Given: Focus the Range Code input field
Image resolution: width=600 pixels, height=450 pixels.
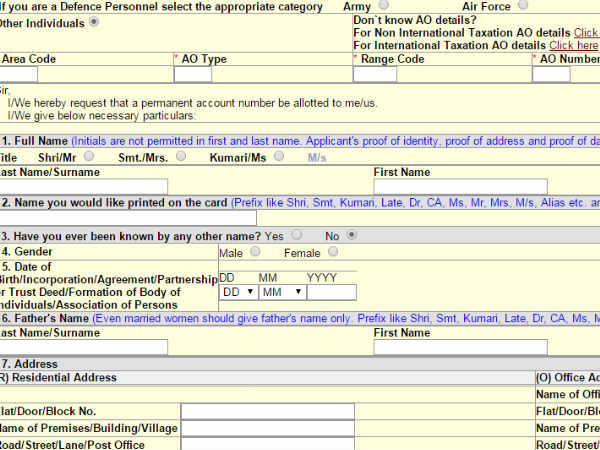Looking at the screenshot, I should tap(375, 75).
